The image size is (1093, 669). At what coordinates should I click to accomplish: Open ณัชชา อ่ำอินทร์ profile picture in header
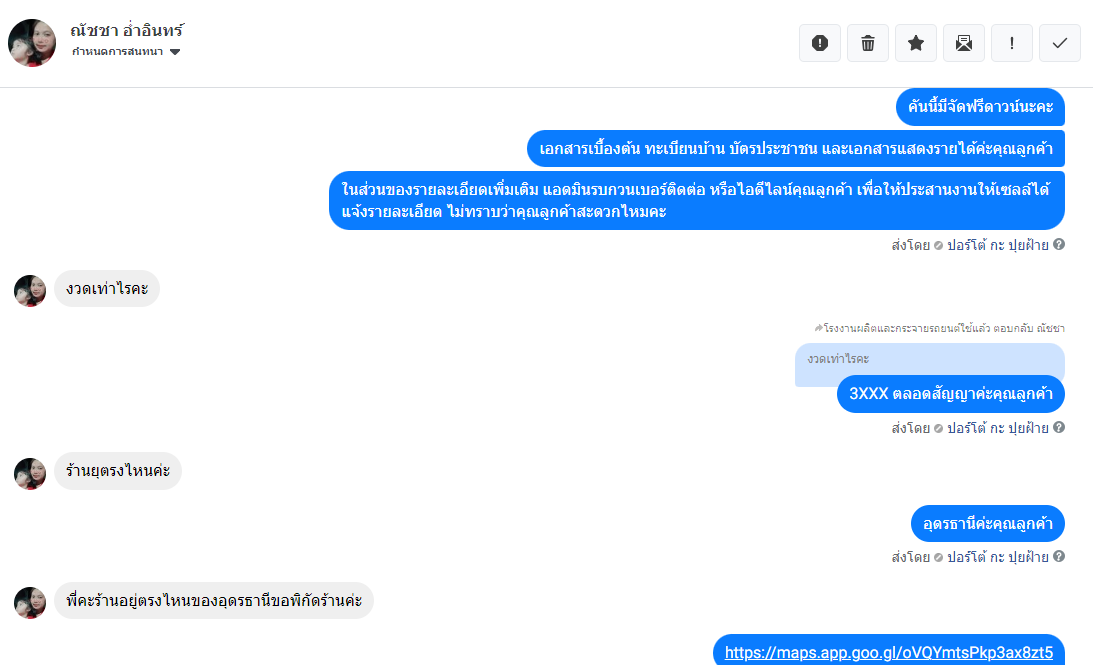[32, 43]
